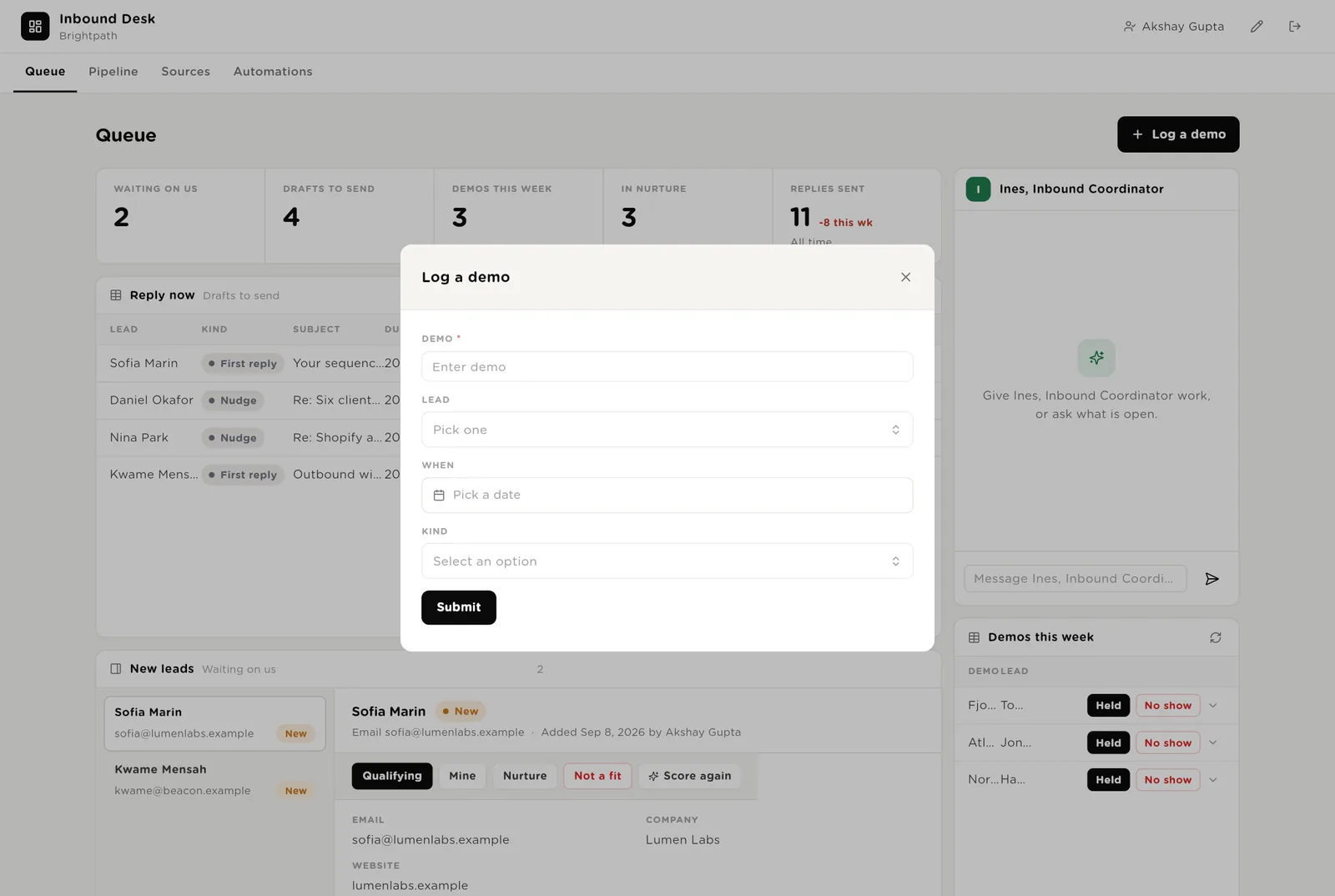Mark the Atl... Jon... demo as No show
This screenshot has height=896, width=1335.
coord(1168,743)
